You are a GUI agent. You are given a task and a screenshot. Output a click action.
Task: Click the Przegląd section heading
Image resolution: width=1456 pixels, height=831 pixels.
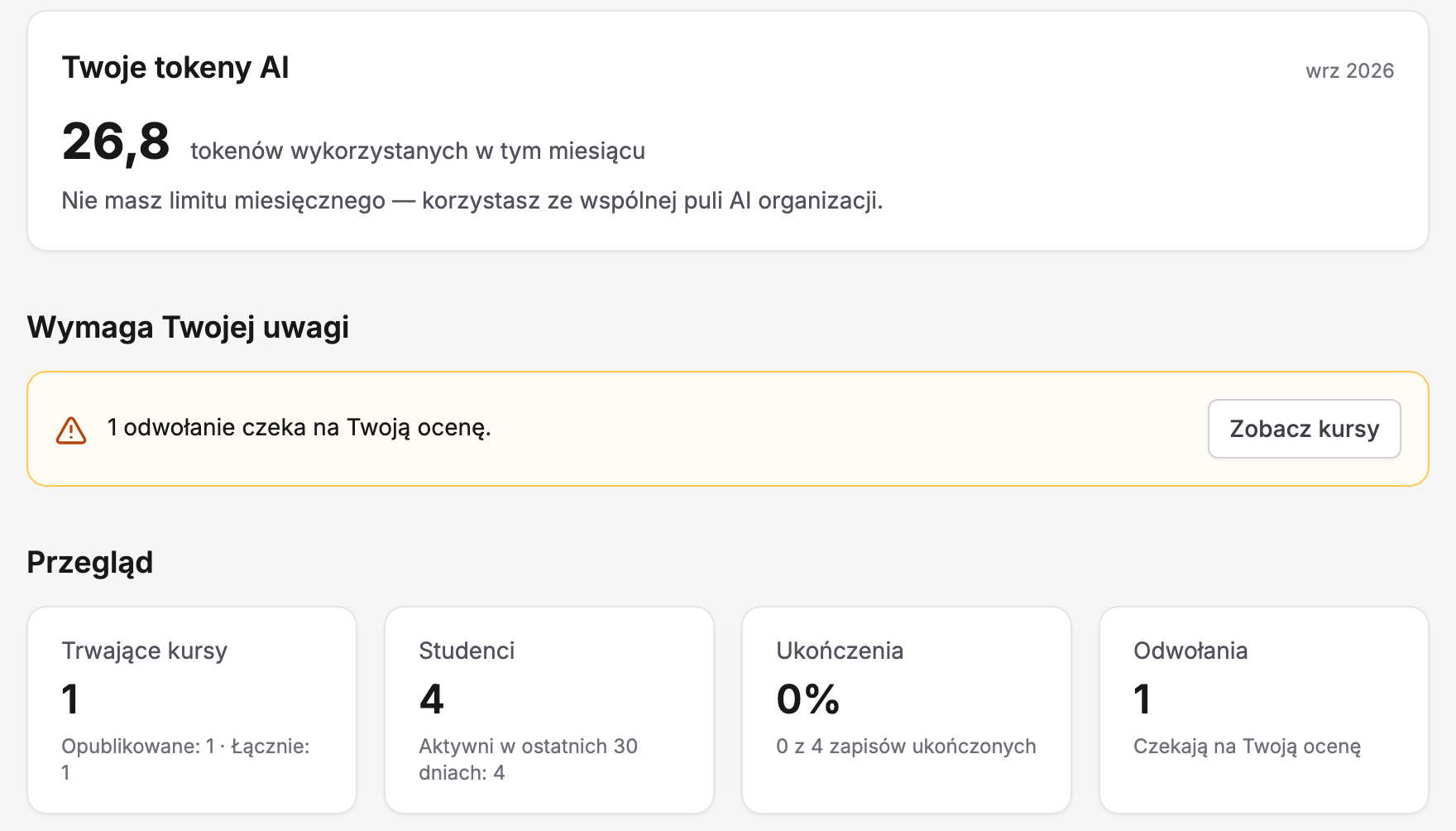pyautogui.click(x=90, y=563)
